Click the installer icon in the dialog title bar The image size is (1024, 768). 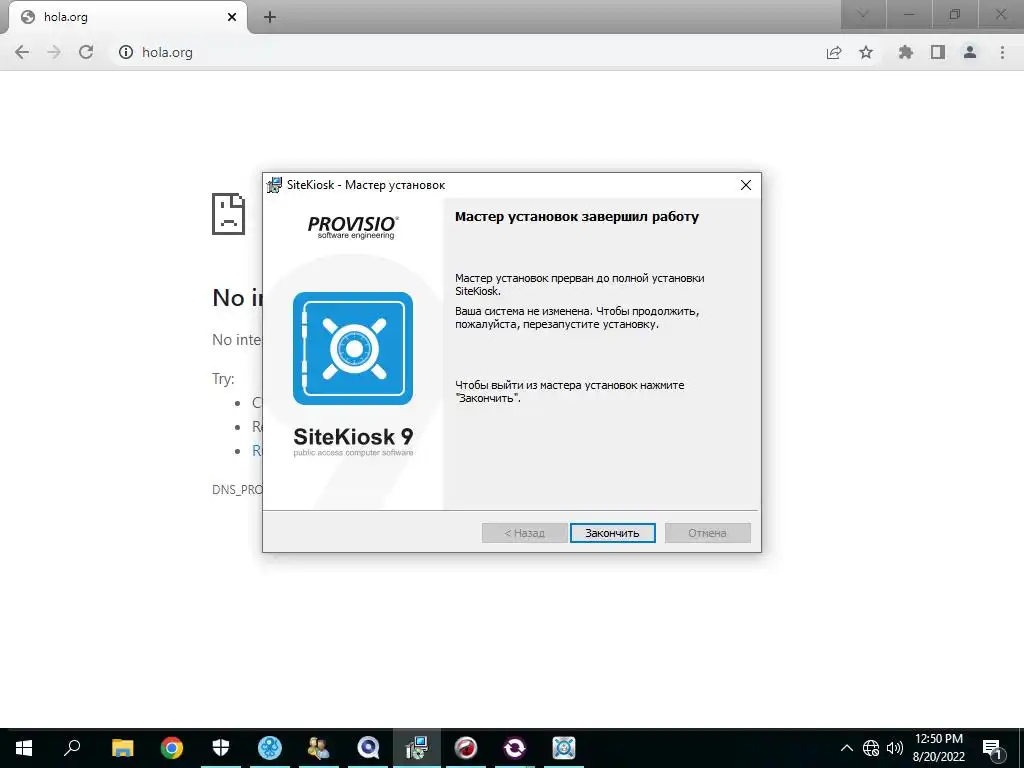tap(274, 185)
